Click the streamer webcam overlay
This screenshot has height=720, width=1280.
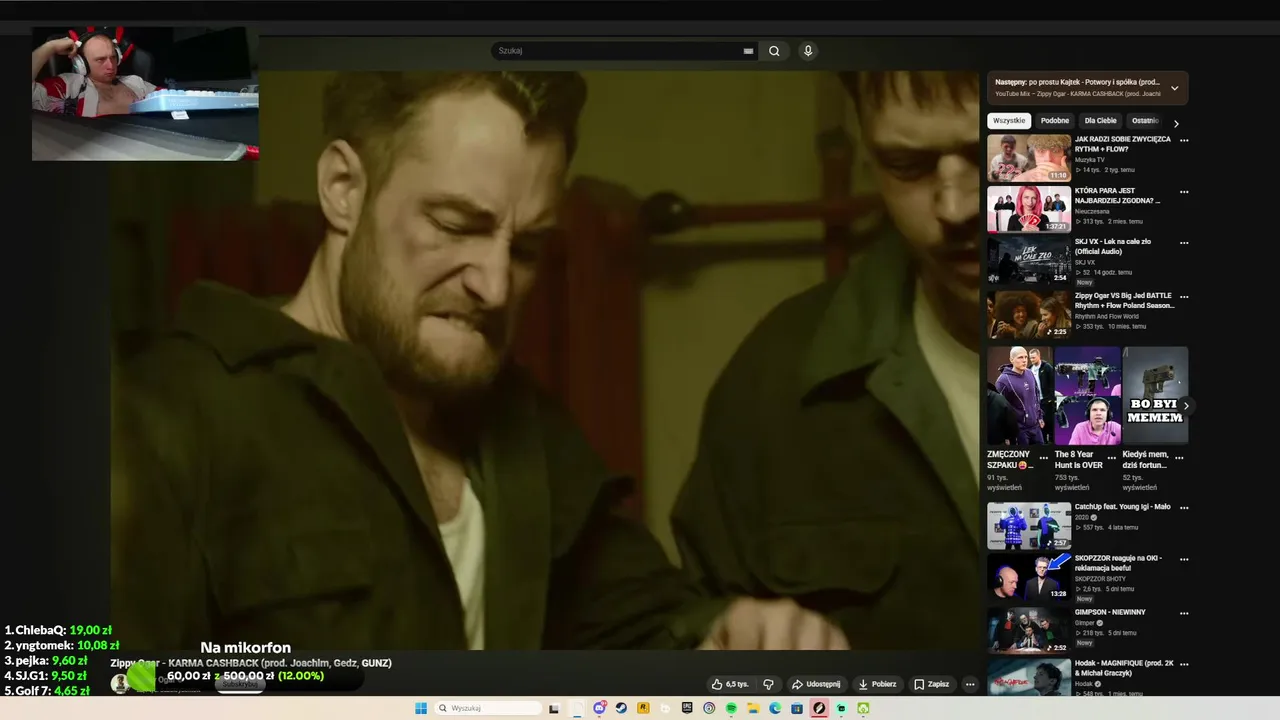145,94
